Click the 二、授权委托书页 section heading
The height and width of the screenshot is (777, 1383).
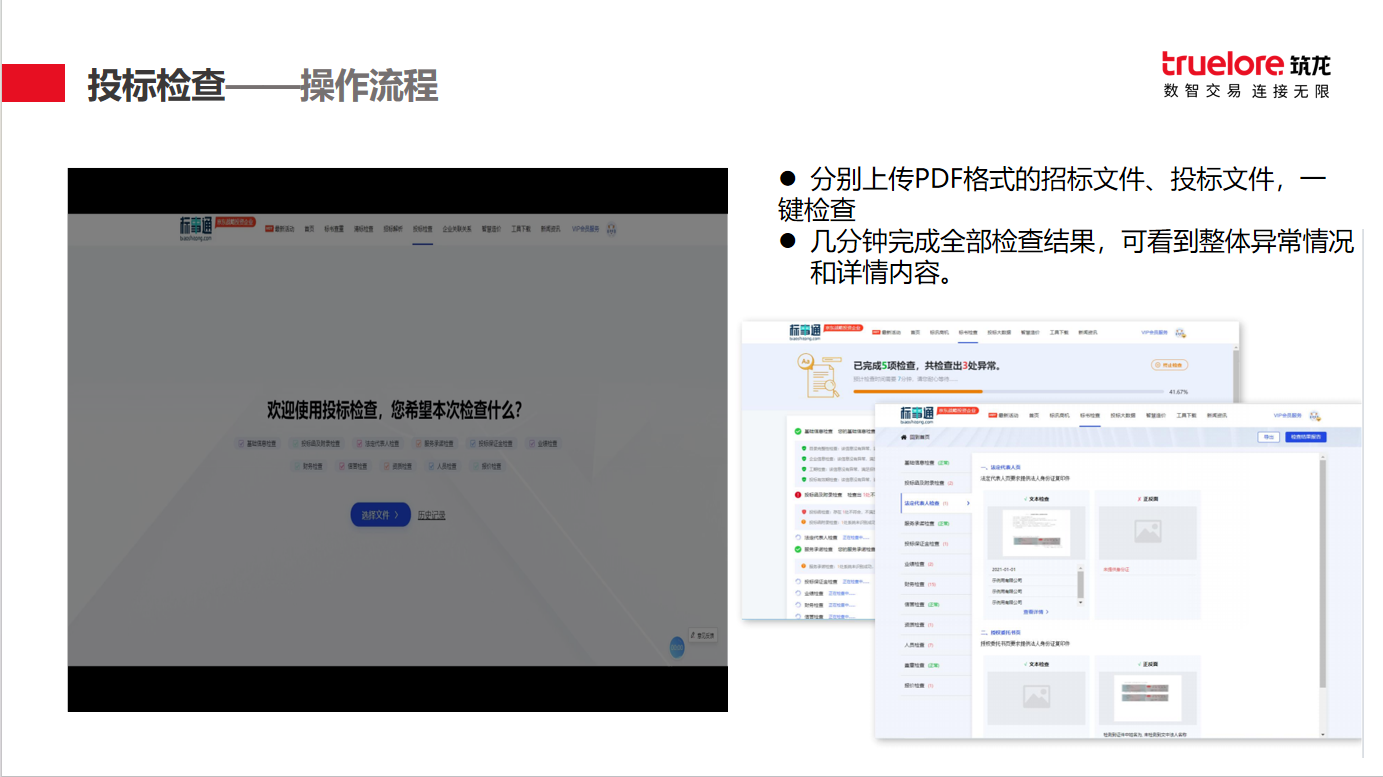pyautogui.click(x=1001, y=632)
